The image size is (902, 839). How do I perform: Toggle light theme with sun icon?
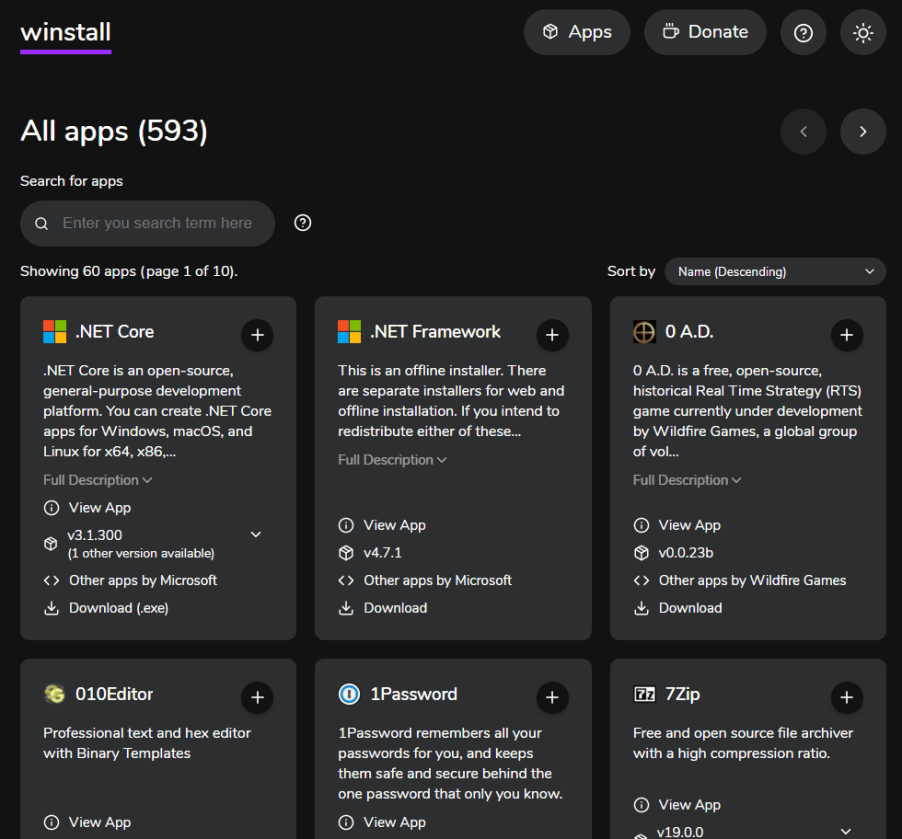pyautogui.click(x=863, y=32)
